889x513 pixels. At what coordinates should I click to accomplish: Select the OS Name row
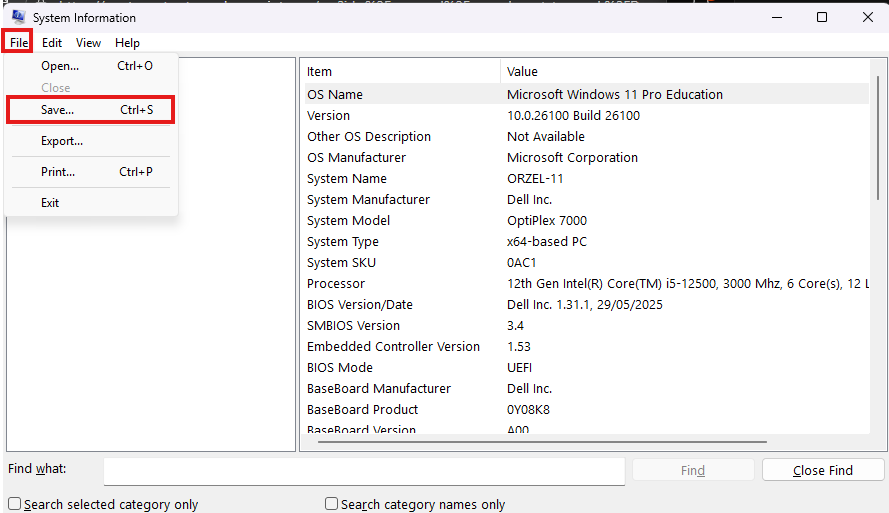[400, 95]
